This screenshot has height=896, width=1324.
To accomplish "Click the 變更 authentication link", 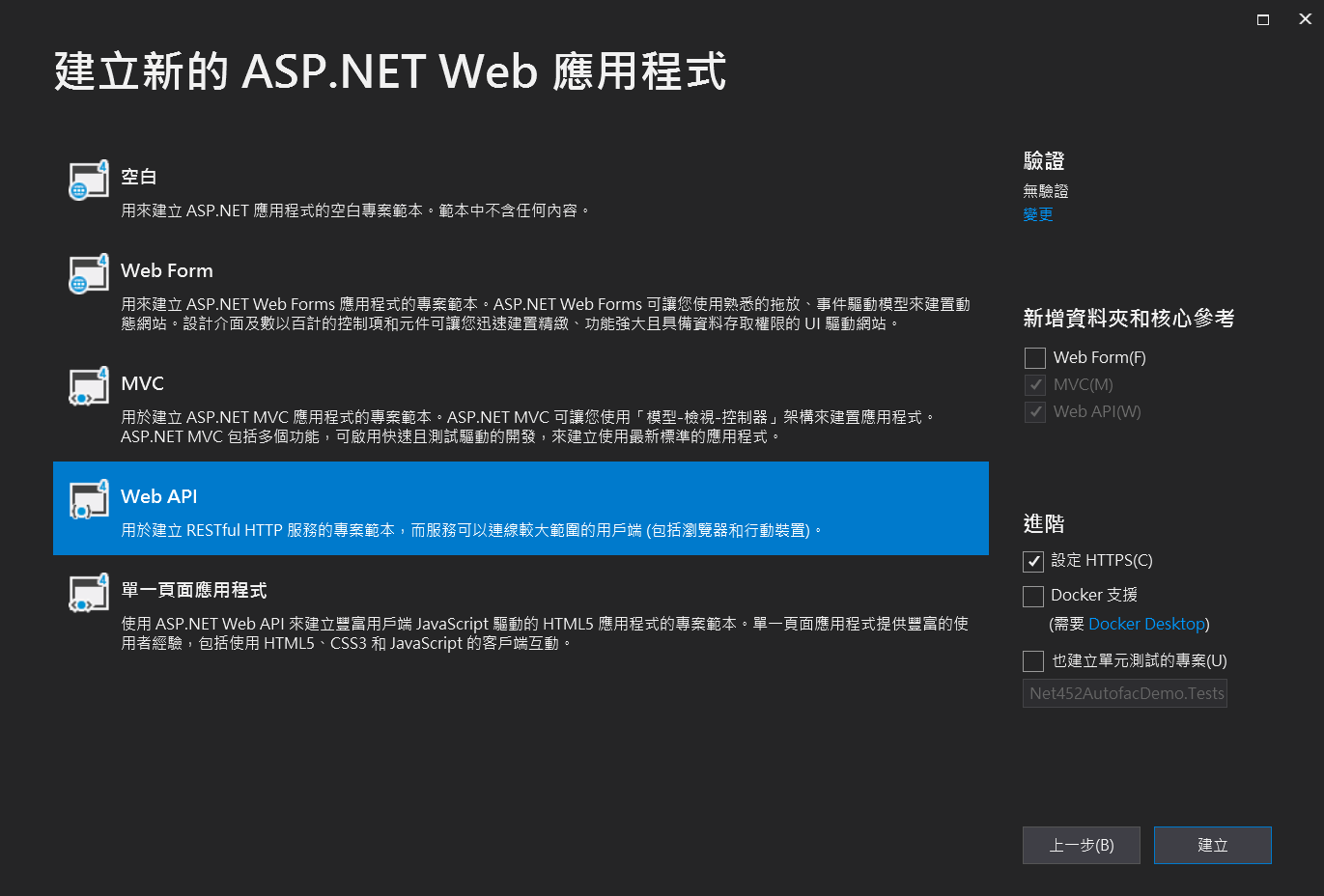I will [1038, 214].
